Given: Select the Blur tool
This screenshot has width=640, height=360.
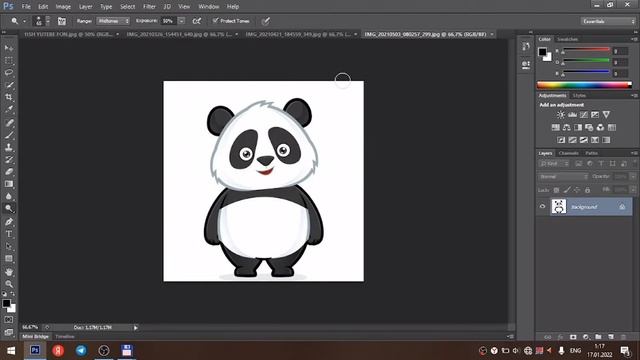Looking at the screenshot, I should pyautogui.click(x=9, y=196).
